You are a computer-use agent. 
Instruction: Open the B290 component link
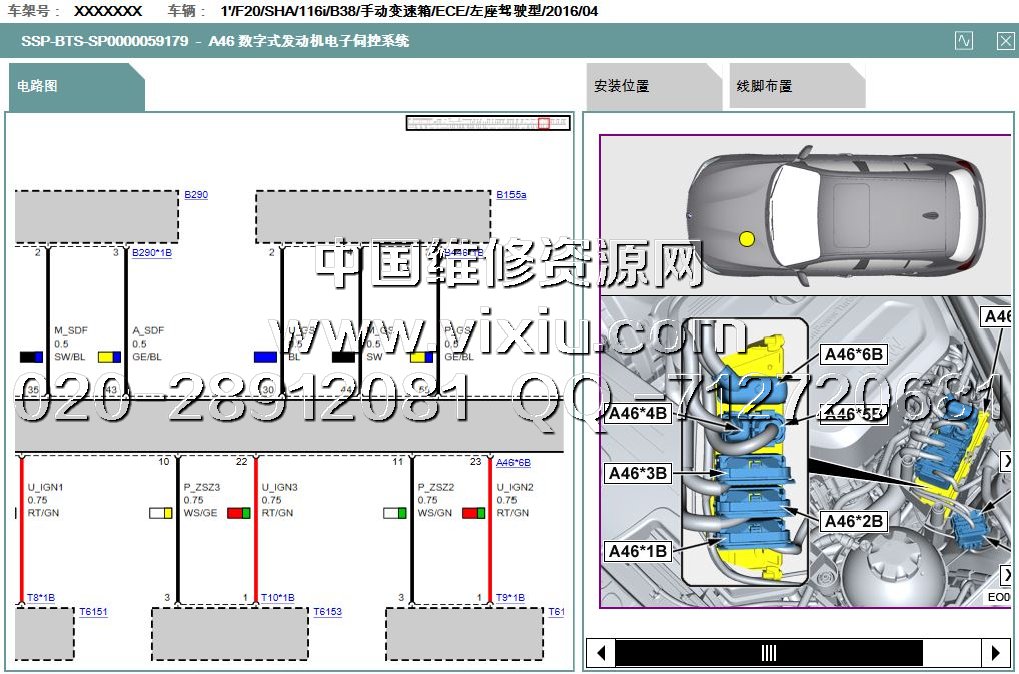click(x=196, y=195)
